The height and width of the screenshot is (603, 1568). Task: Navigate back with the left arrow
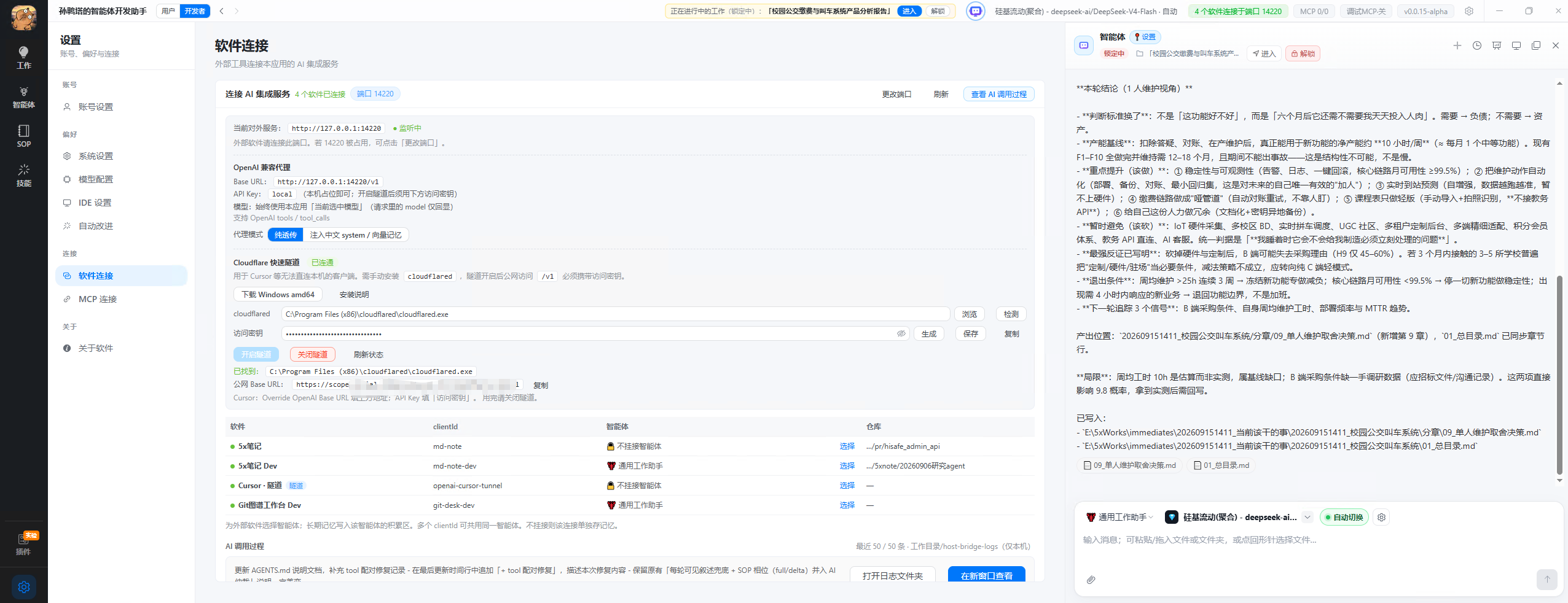222,11
